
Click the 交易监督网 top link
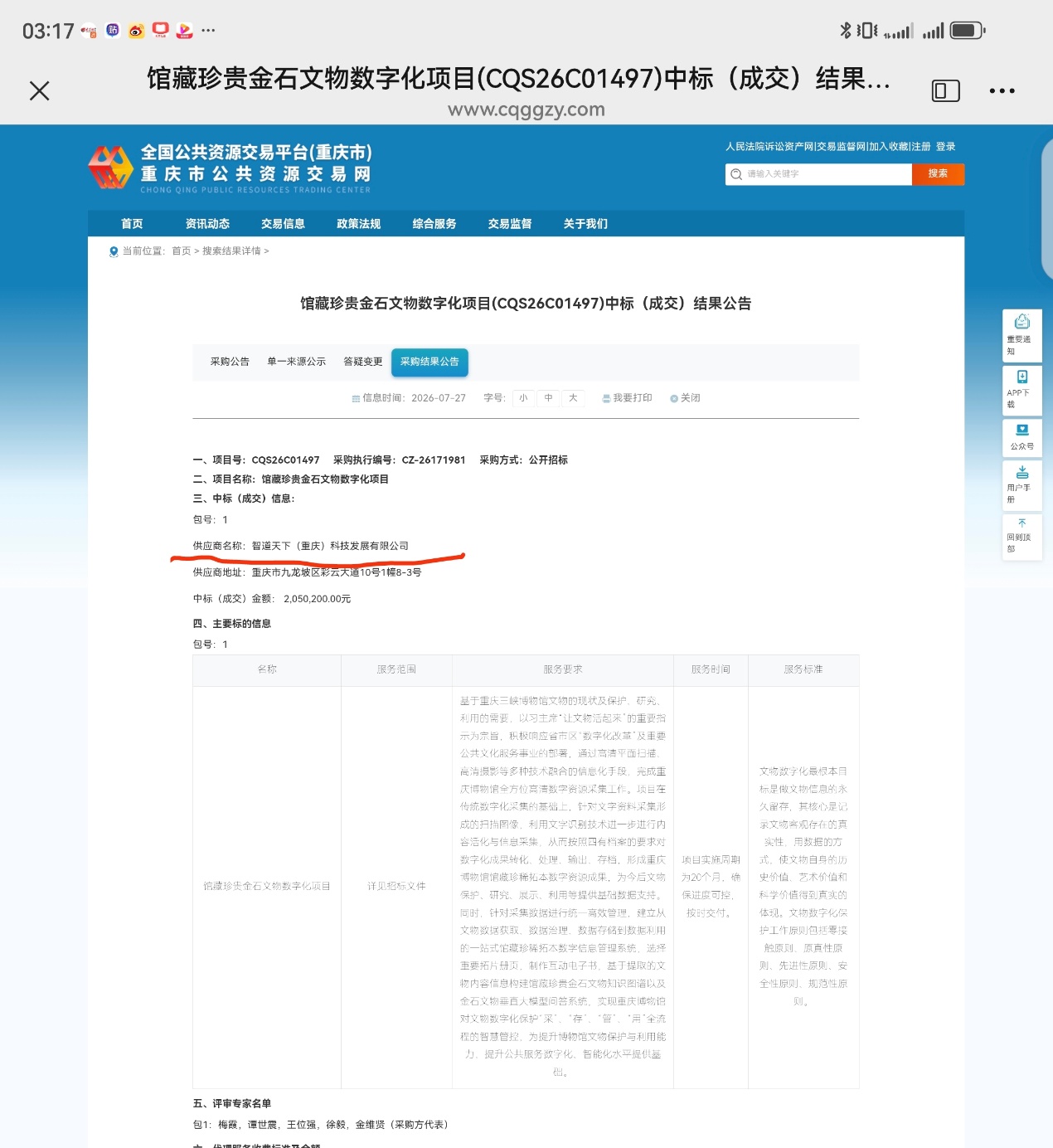[842, 147]
